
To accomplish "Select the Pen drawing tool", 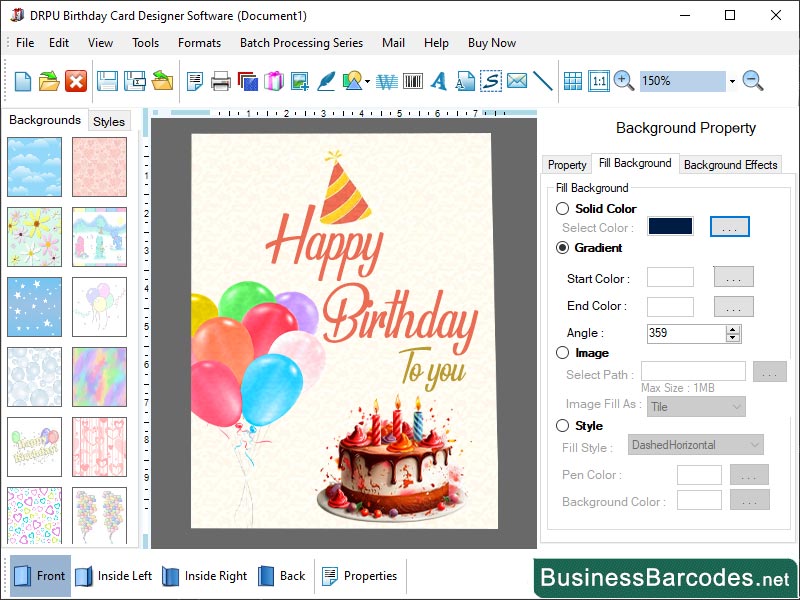I will click(x=325, y=82).
